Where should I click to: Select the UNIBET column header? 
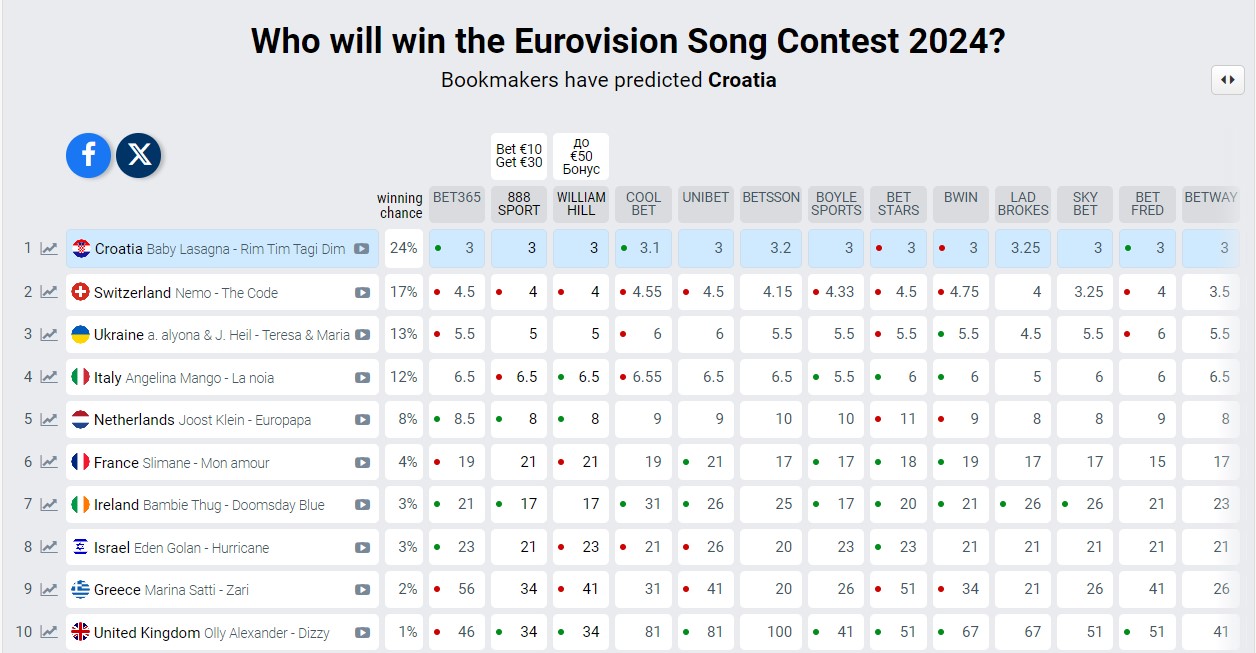click(x=706, y=198)
